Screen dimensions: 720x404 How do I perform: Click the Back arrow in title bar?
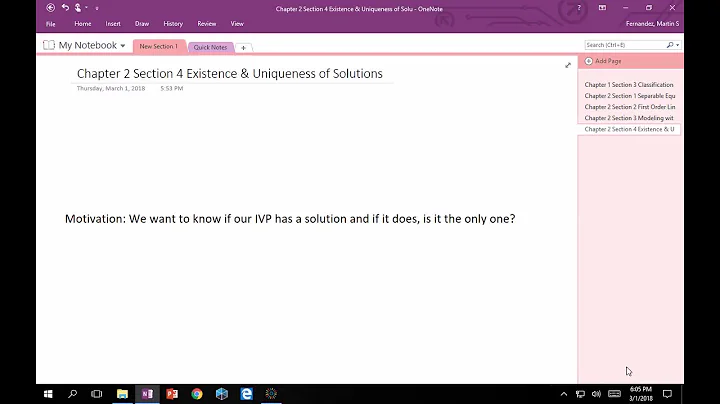[x=51, y=8]
